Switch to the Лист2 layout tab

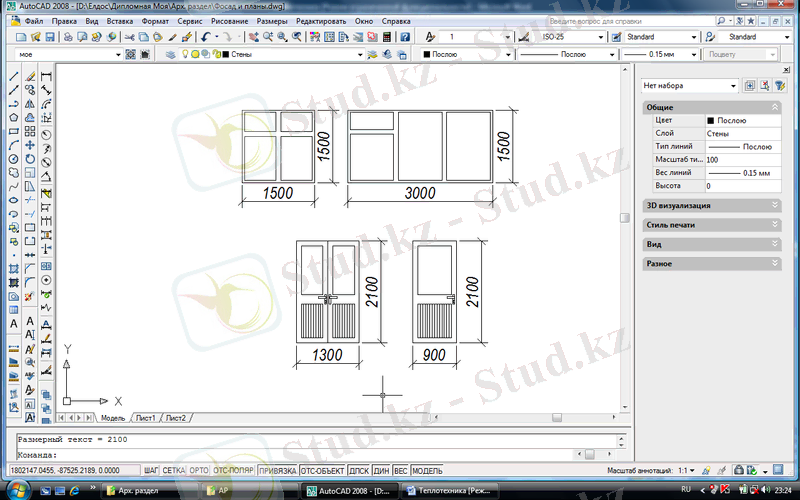pos(176,418)
